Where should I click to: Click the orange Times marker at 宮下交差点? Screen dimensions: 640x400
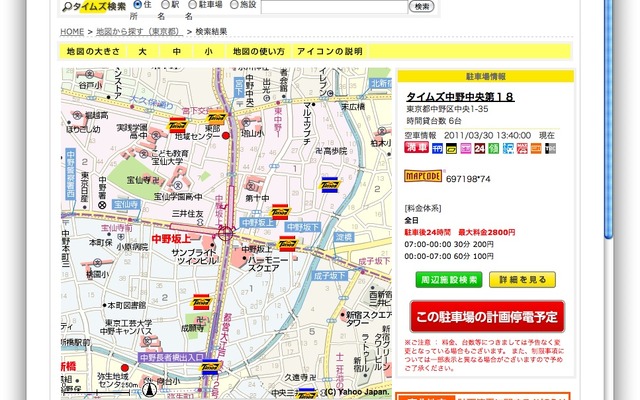(x=216, y=118)
